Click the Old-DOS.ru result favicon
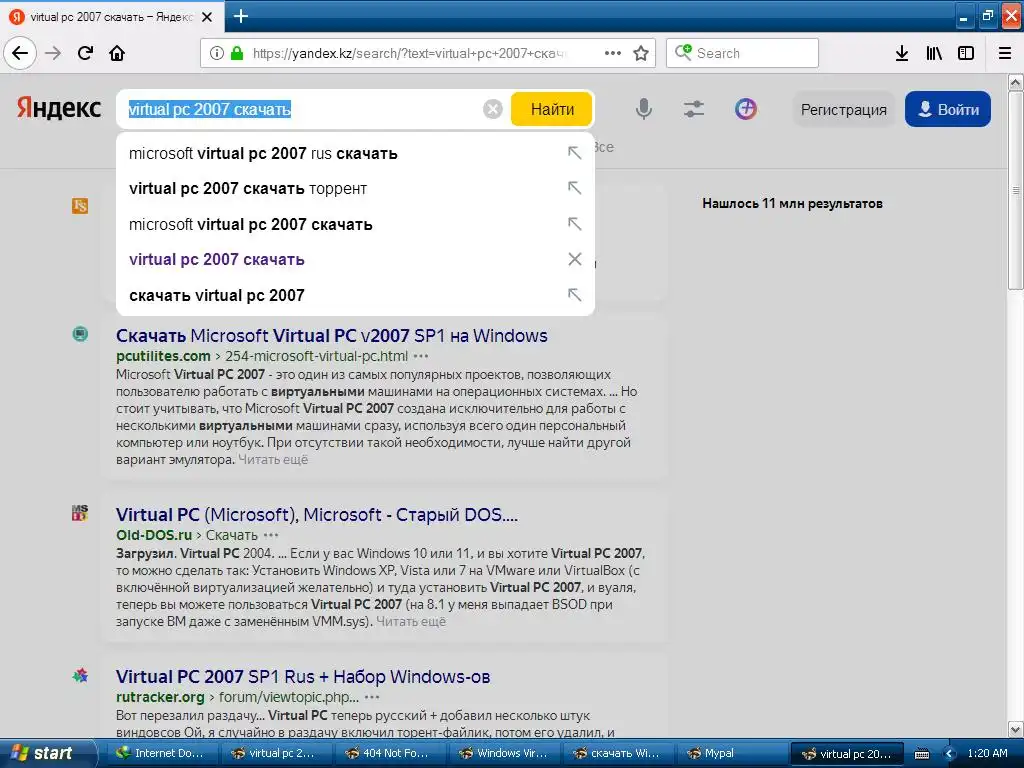This screenshot has width=1024, height=768. pyautogui.click(x=80, y=513)
